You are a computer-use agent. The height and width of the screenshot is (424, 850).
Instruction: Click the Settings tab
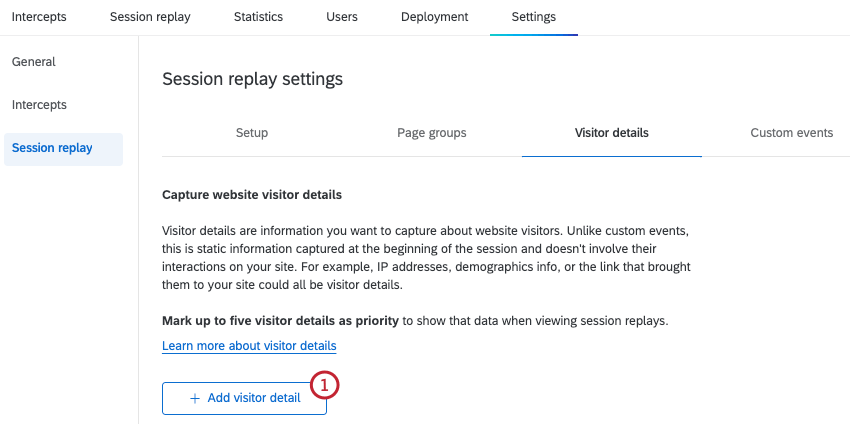534,17
